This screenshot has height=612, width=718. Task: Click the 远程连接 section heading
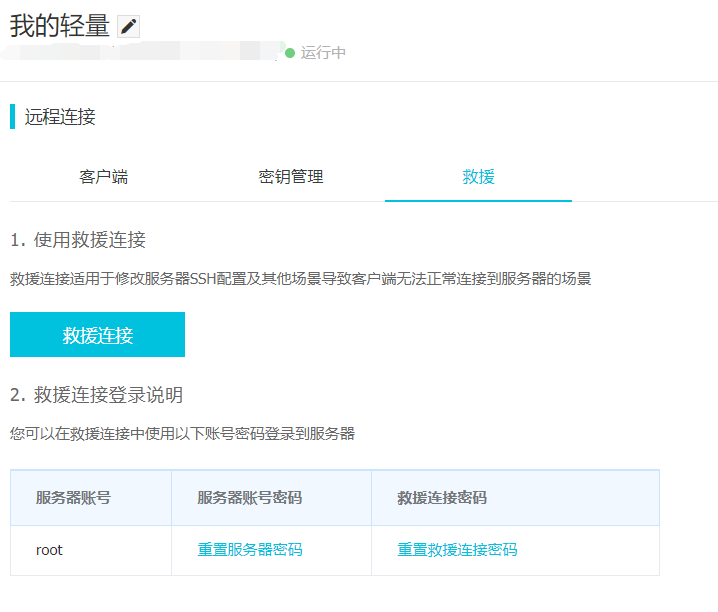[x=60, y=117]
